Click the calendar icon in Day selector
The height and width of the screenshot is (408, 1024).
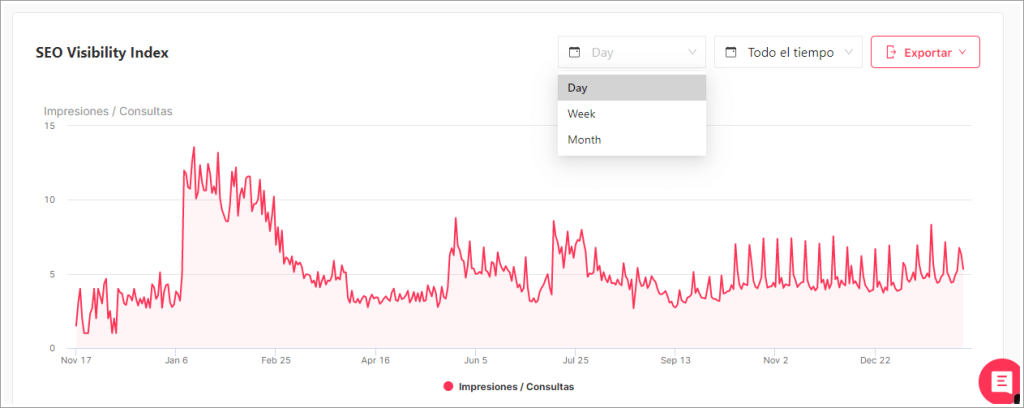click(x=575, y=52)
